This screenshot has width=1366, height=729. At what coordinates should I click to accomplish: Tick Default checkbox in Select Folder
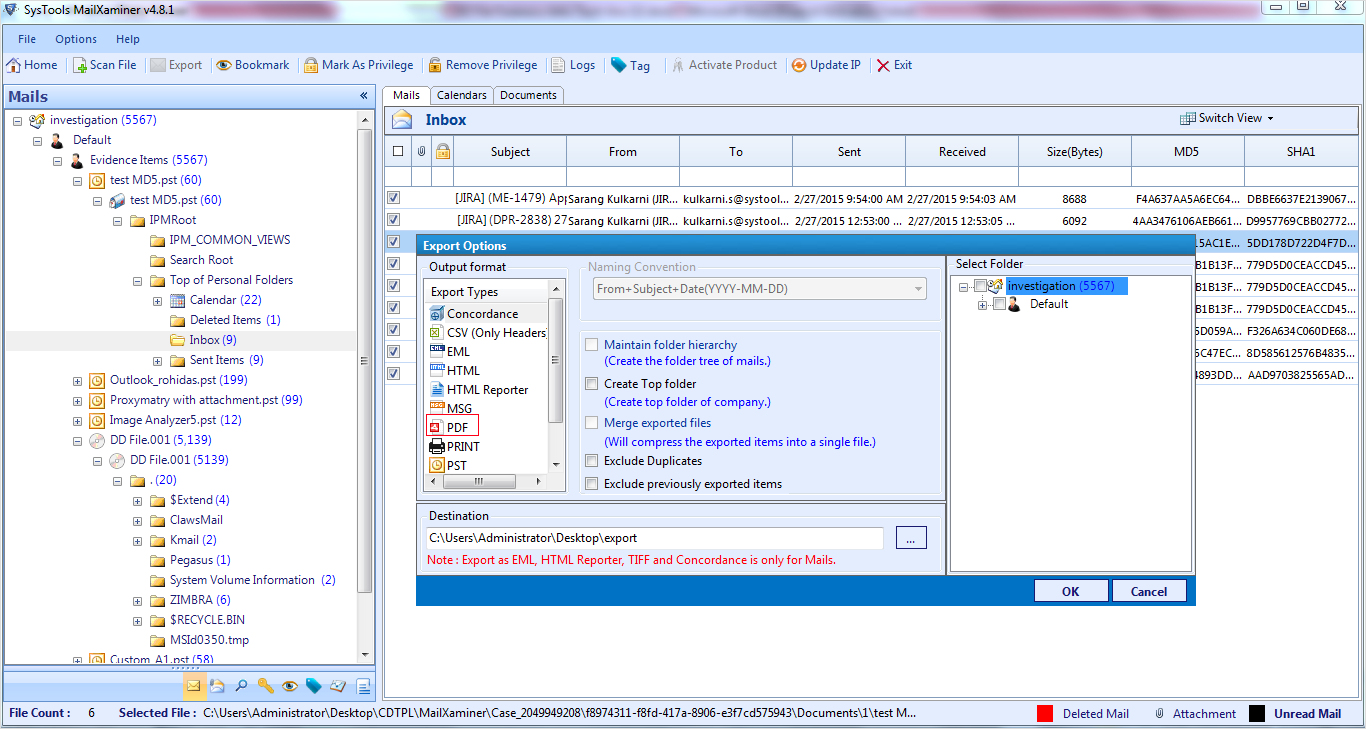click(x=999, y=305)
